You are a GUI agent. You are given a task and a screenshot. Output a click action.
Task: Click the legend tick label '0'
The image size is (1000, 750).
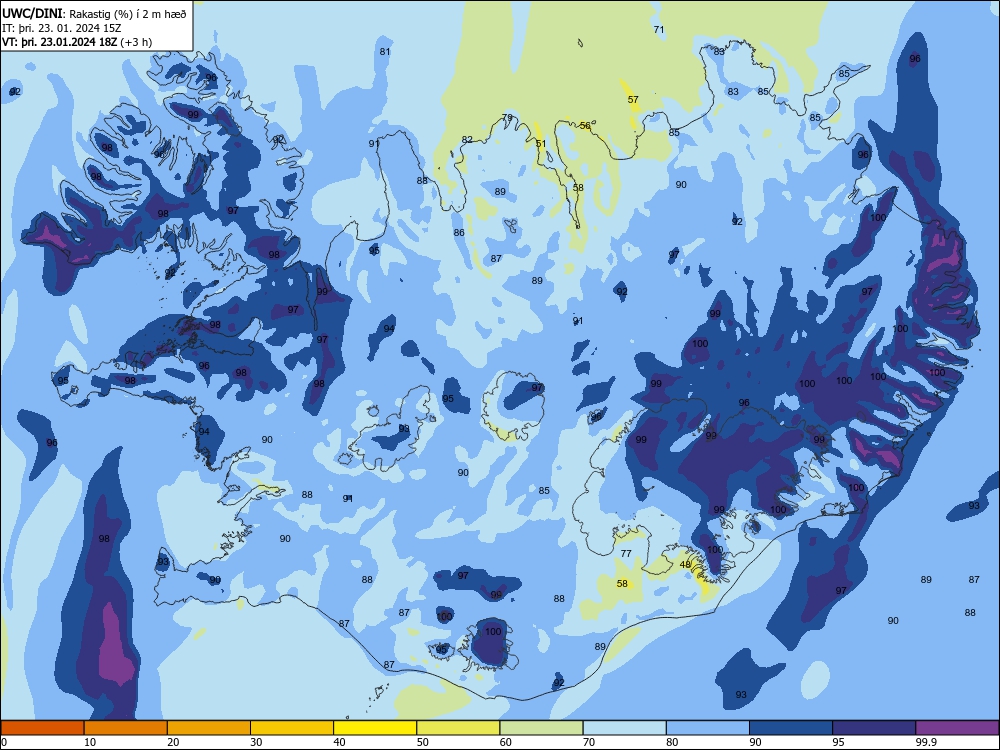(4, 742)
